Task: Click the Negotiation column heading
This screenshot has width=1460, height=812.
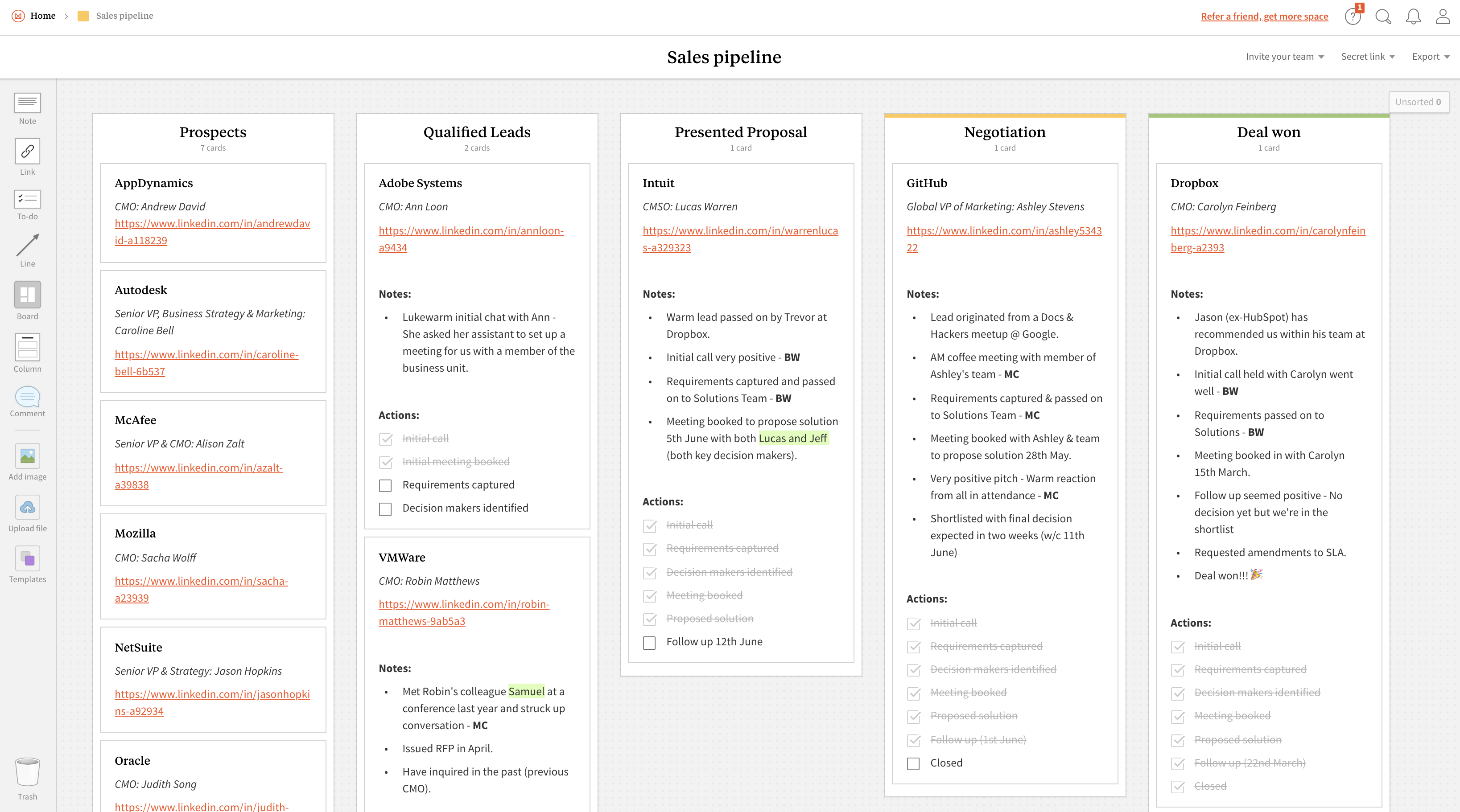Action: click(1004, 132)
